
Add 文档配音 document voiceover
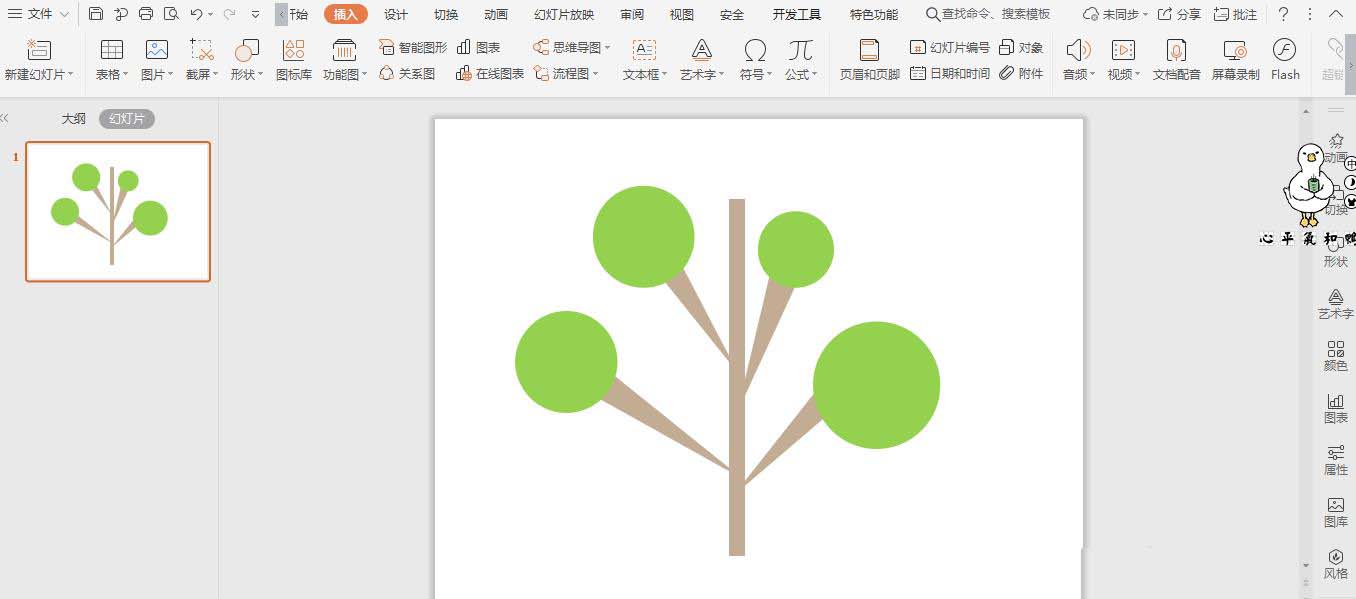tap(1176, 51)
